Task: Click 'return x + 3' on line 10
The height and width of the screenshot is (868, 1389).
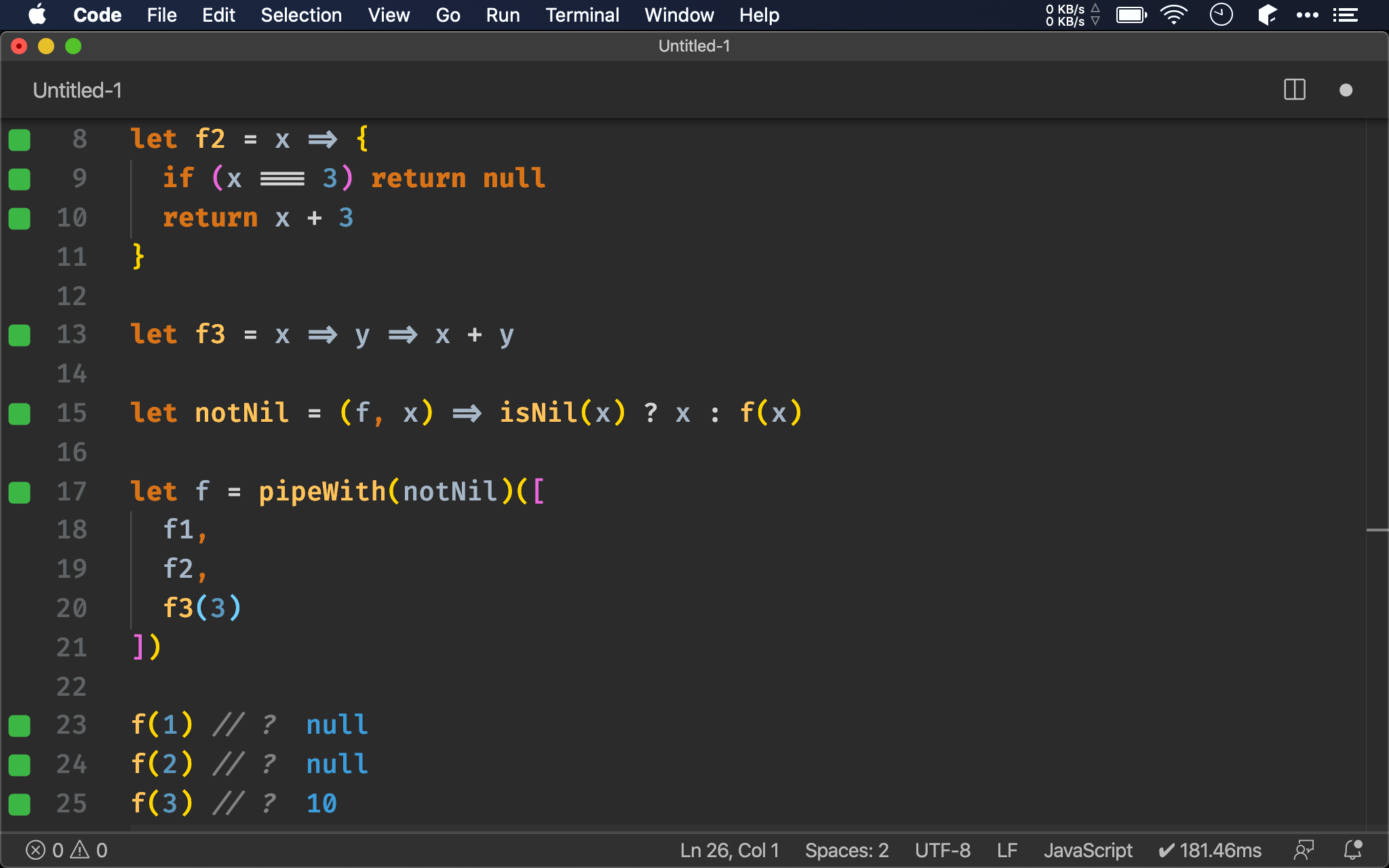Action: 258,218
